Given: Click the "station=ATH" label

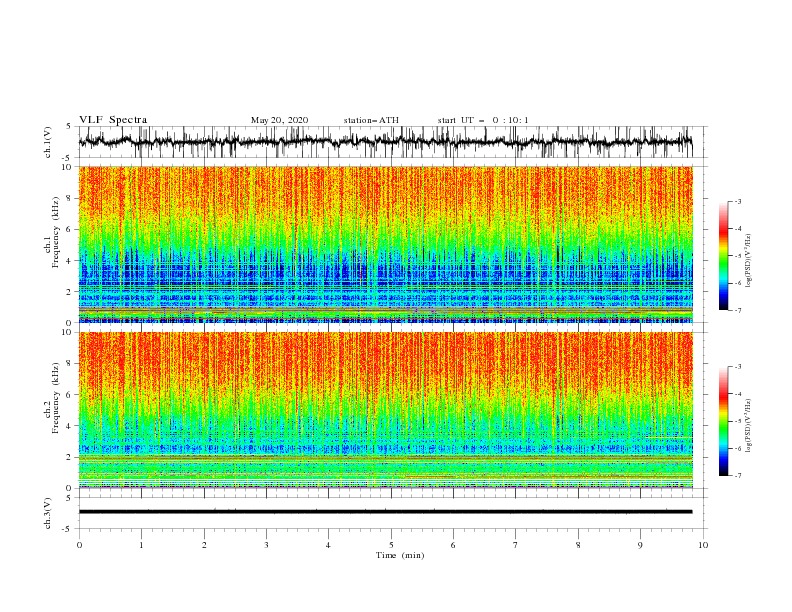Looking at the screenshot, I should tap(371, 120).
